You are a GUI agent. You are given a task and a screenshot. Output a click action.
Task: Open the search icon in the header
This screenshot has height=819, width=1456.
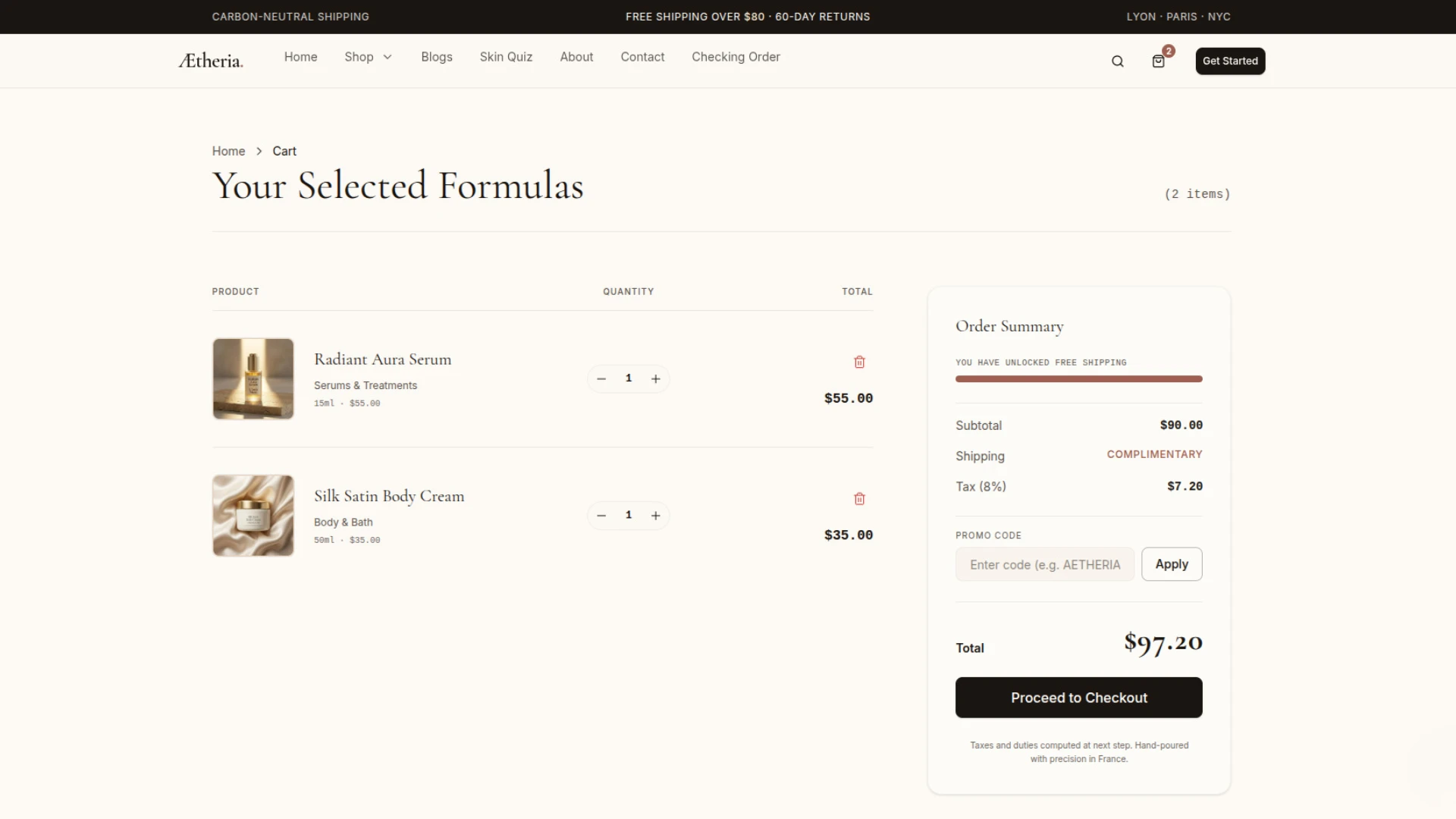(x=1118, y=61)
